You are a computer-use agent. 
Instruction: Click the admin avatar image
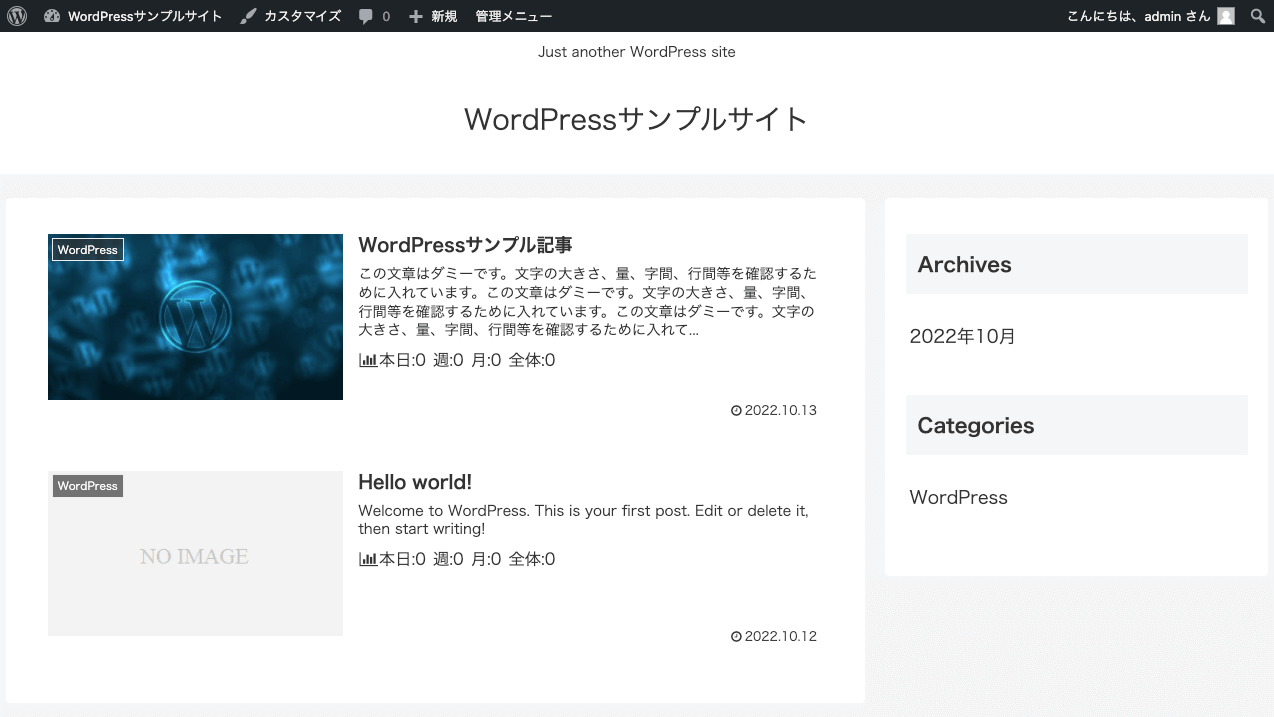[1225, 15]
